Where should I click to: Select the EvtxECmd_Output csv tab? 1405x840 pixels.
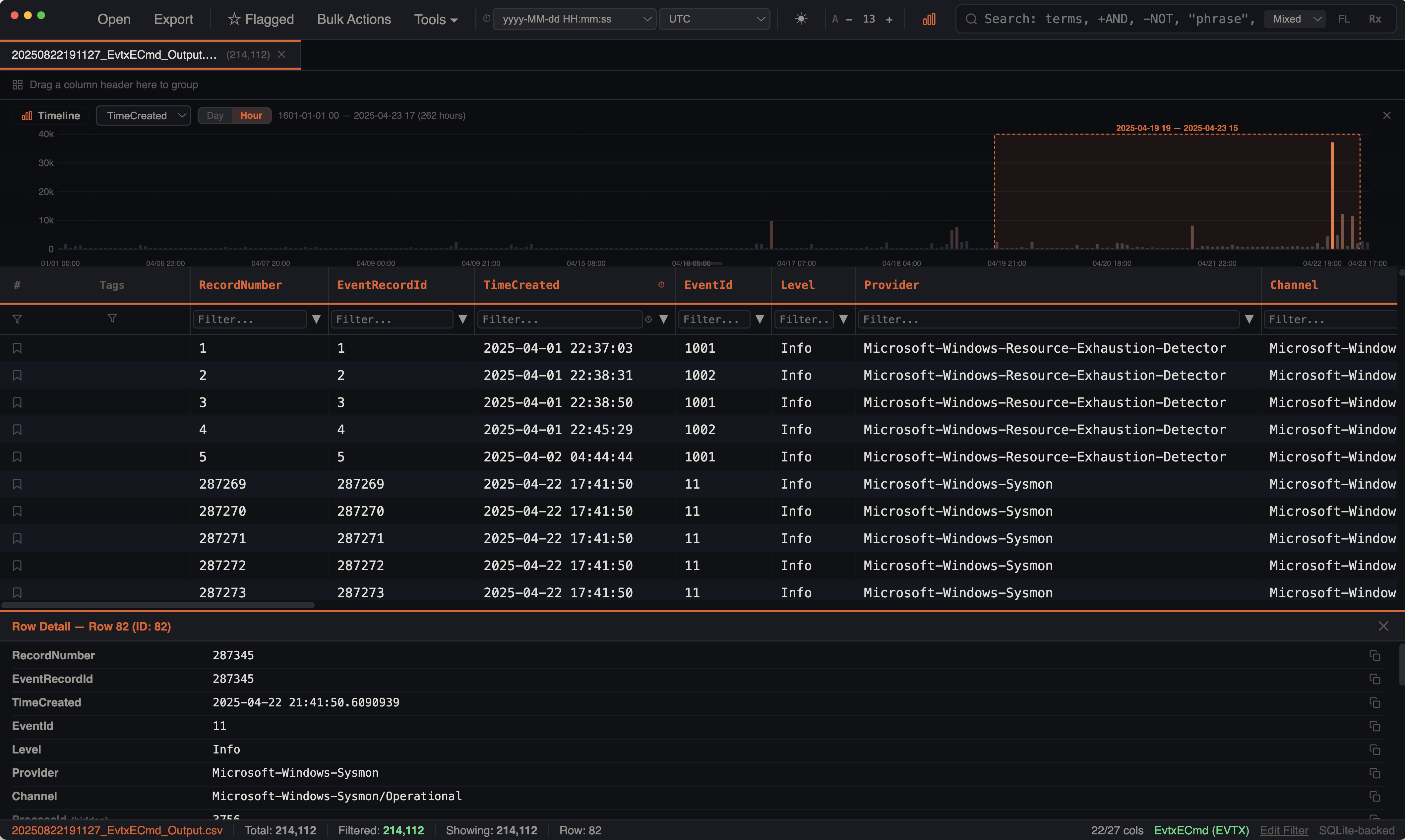pyautogui.click(x=113, y=54)
